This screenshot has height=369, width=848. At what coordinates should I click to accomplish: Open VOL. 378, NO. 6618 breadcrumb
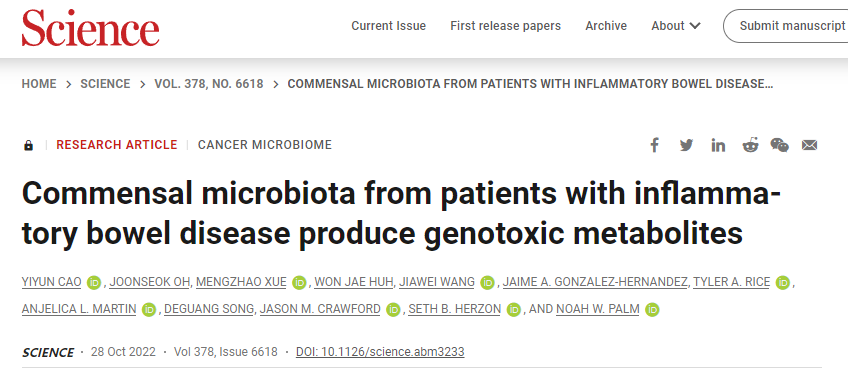(209, 84)
